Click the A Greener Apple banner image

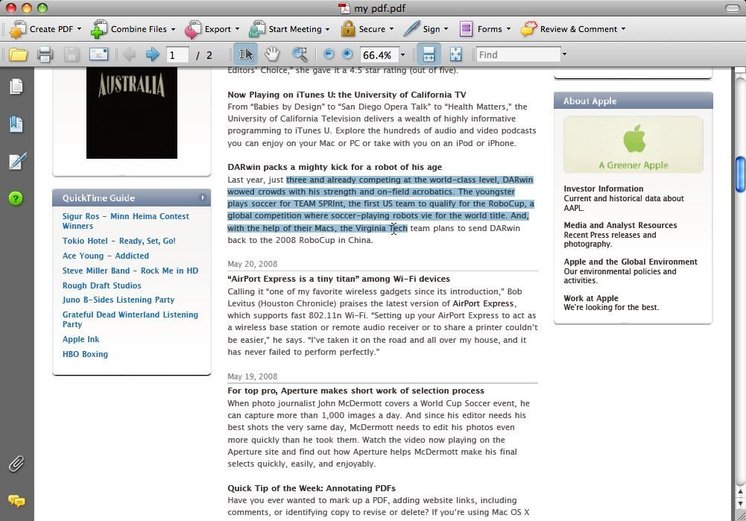pyautogui.click(x=633, y=145)
